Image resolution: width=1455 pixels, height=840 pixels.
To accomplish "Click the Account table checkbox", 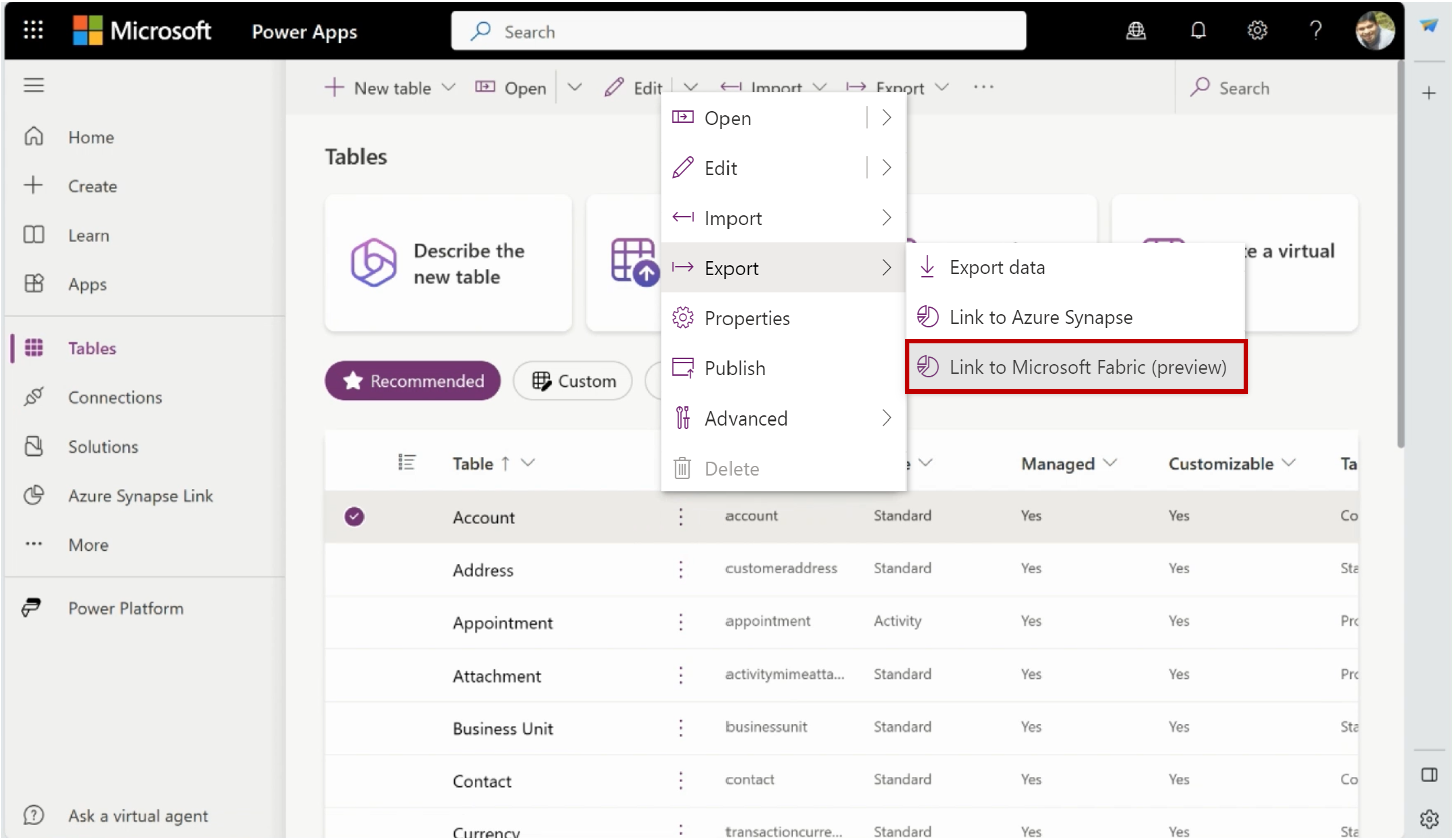I will pyautogui.click(x=353, y=515).
